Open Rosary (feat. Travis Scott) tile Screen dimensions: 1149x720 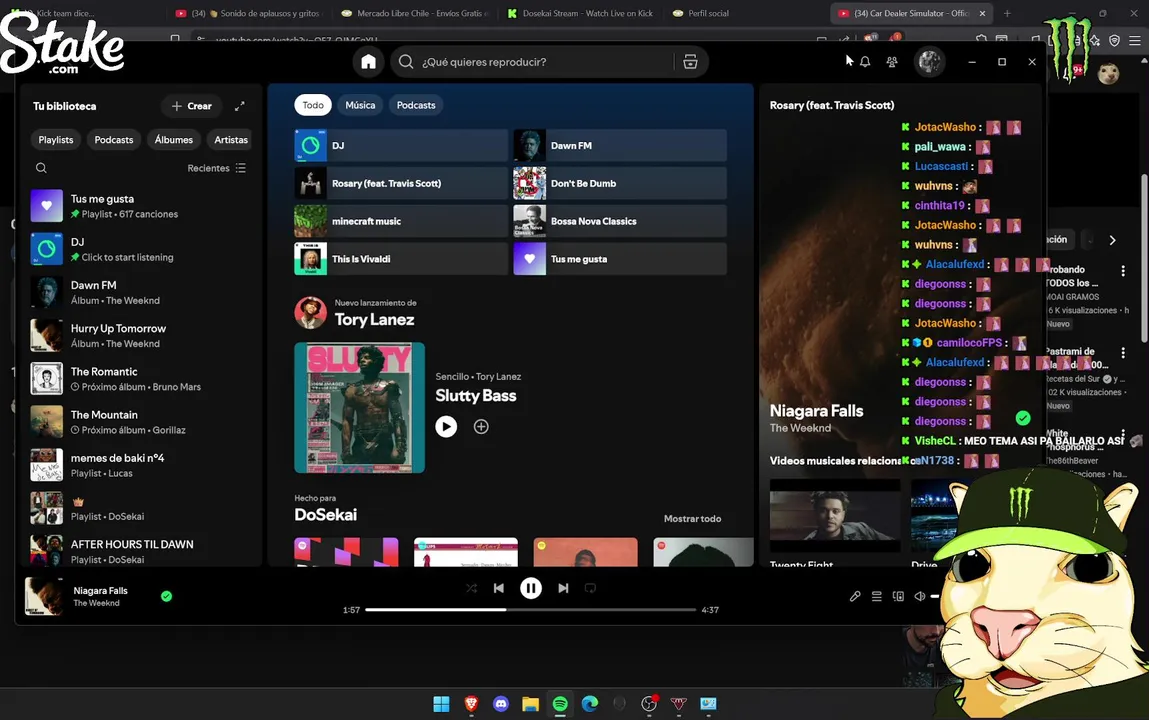(401, 183)
